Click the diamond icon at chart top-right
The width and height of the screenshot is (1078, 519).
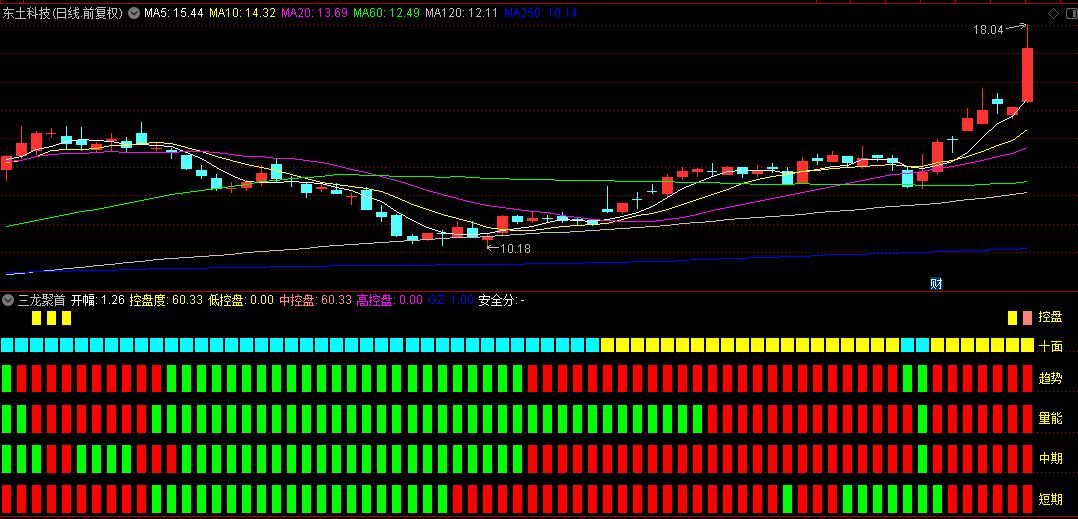(x=1053, y=13)
